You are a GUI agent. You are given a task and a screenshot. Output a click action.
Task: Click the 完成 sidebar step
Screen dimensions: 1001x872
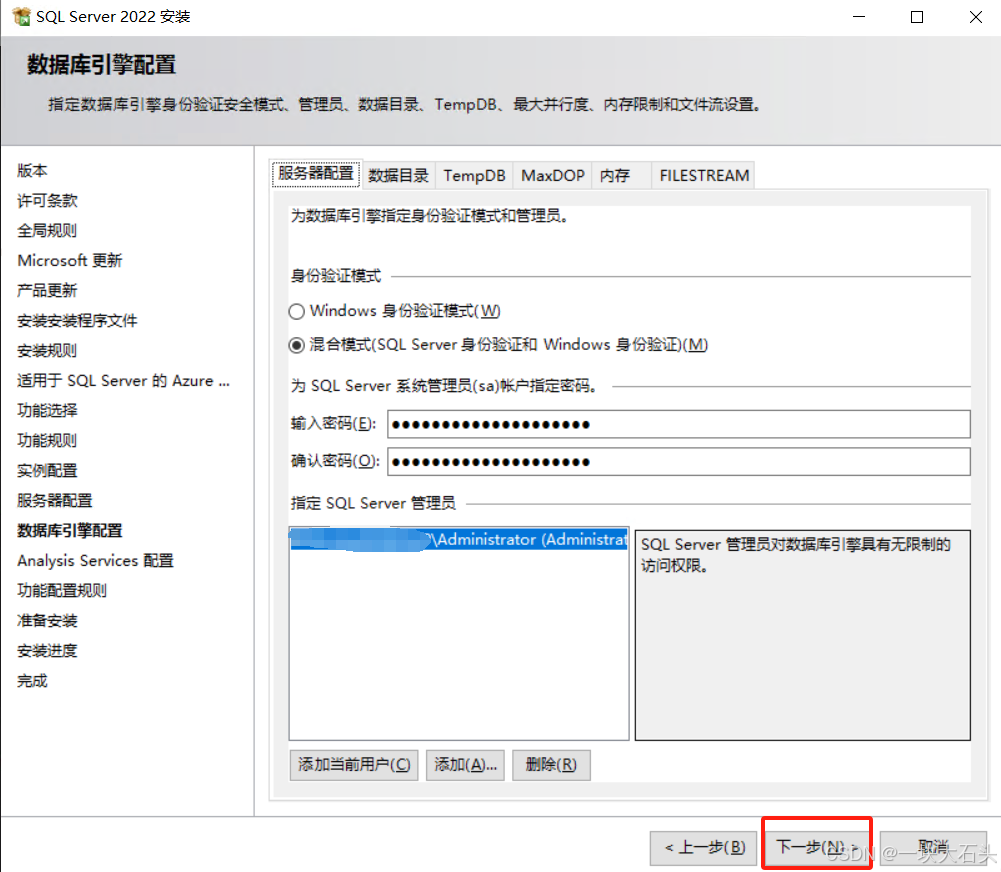[33, 680]
